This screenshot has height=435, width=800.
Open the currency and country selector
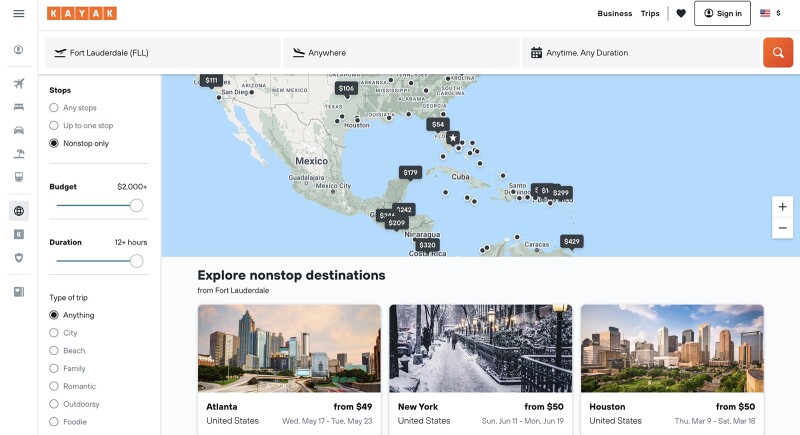point(770,13)
